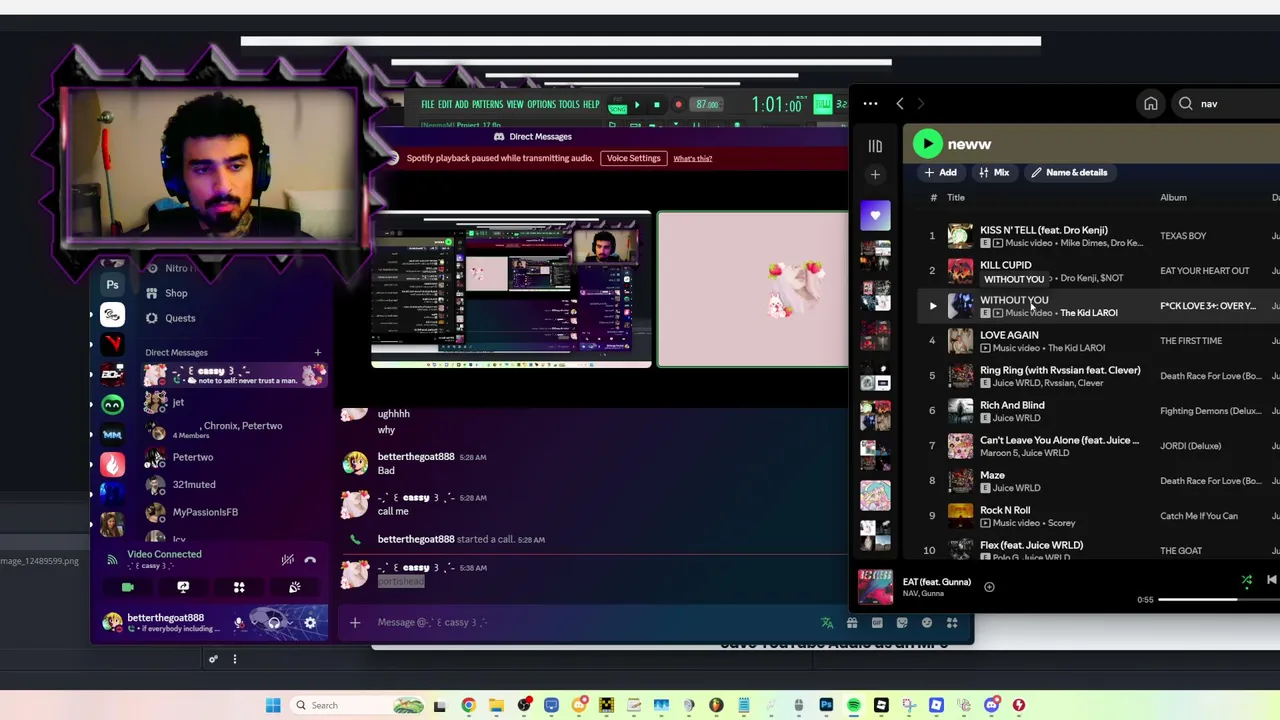This screenshot has height=720, width=1280.
Task: Toggle noise suppression in Discord voice panel
Action: (x=287, y=560)
